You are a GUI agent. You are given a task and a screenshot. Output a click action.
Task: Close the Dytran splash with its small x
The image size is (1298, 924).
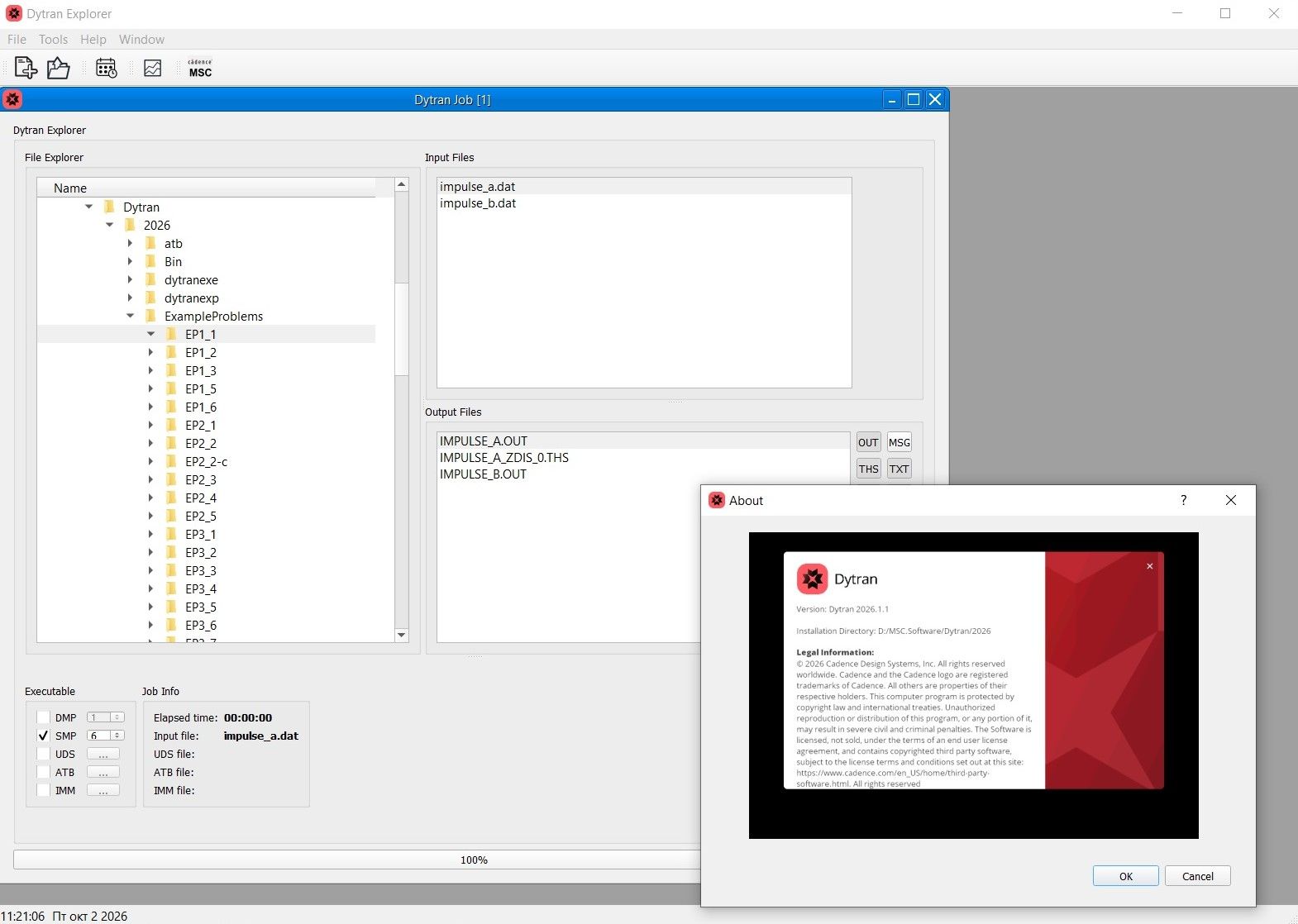[1149, 566]
